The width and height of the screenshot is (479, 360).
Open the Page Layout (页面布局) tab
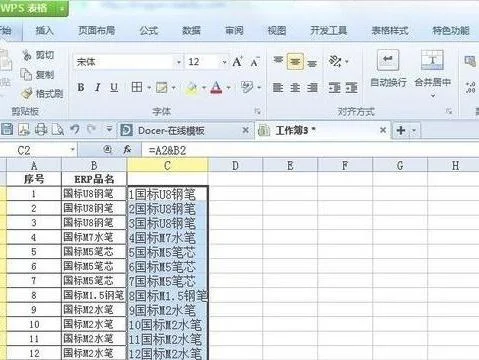97,31
